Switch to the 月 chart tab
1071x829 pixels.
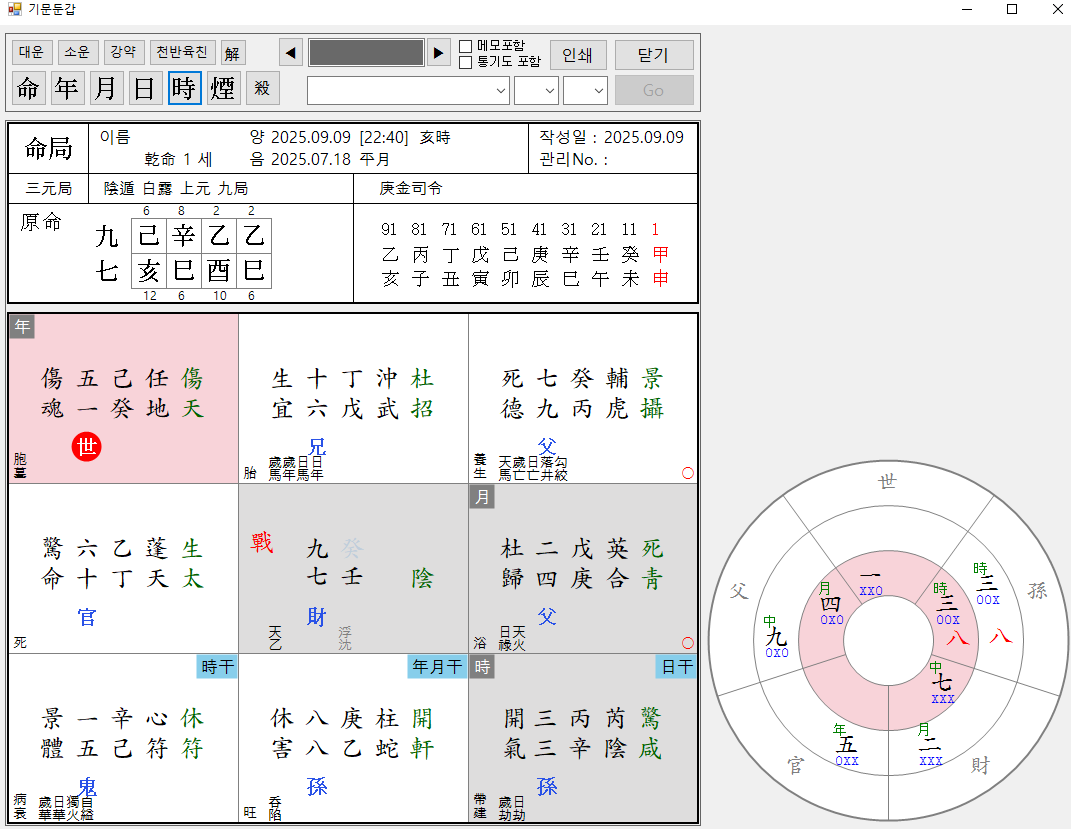(106, 88)
